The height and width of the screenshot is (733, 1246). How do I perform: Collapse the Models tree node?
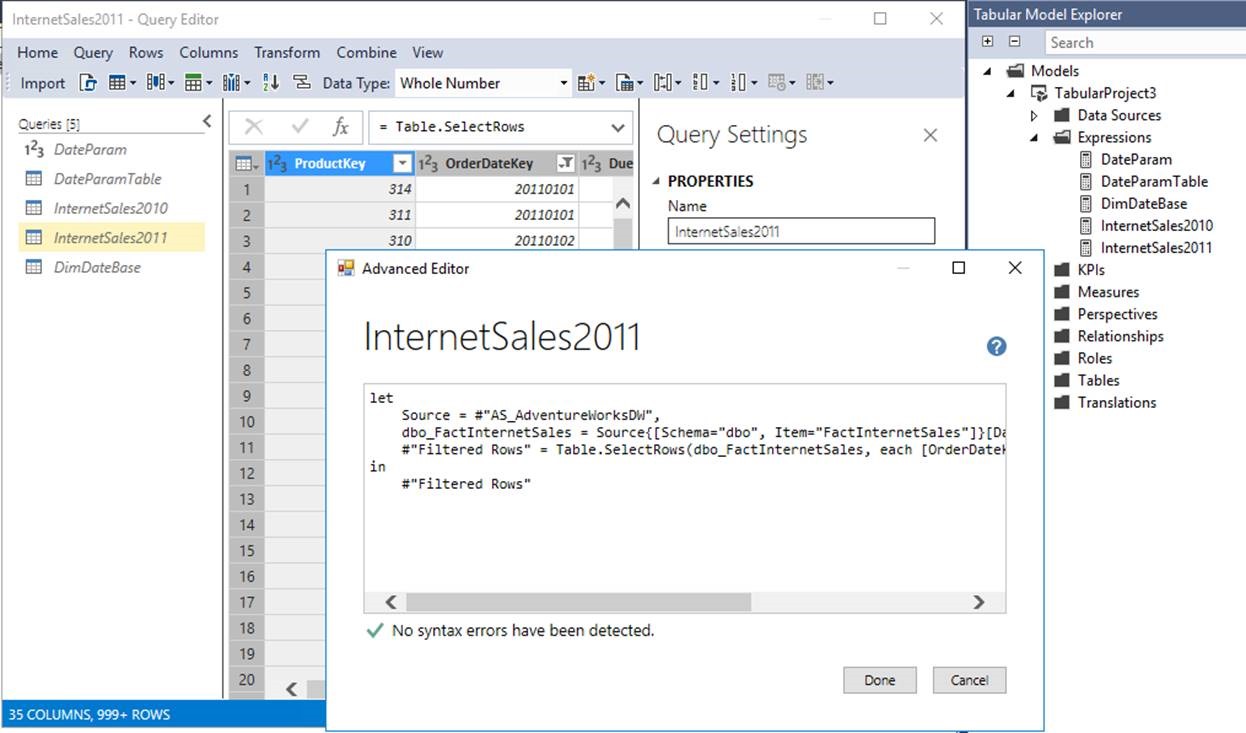click(989, 72)
